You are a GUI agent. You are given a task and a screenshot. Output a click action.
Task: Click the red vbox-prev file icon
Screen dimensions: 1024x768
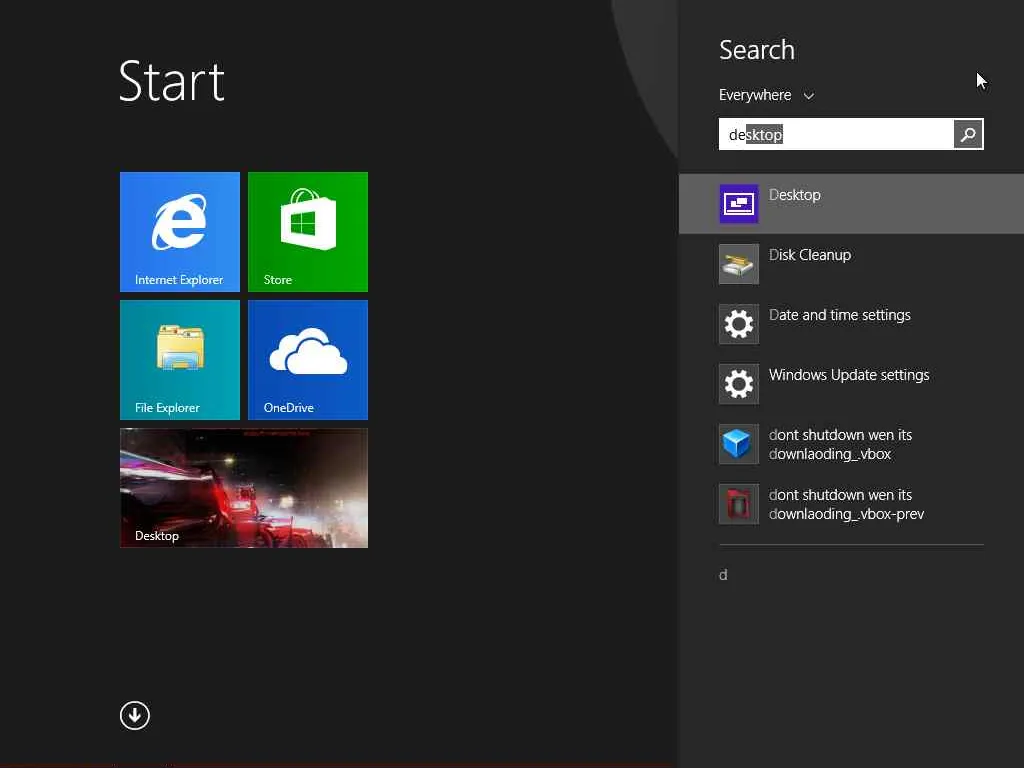[x=739, y=504]
